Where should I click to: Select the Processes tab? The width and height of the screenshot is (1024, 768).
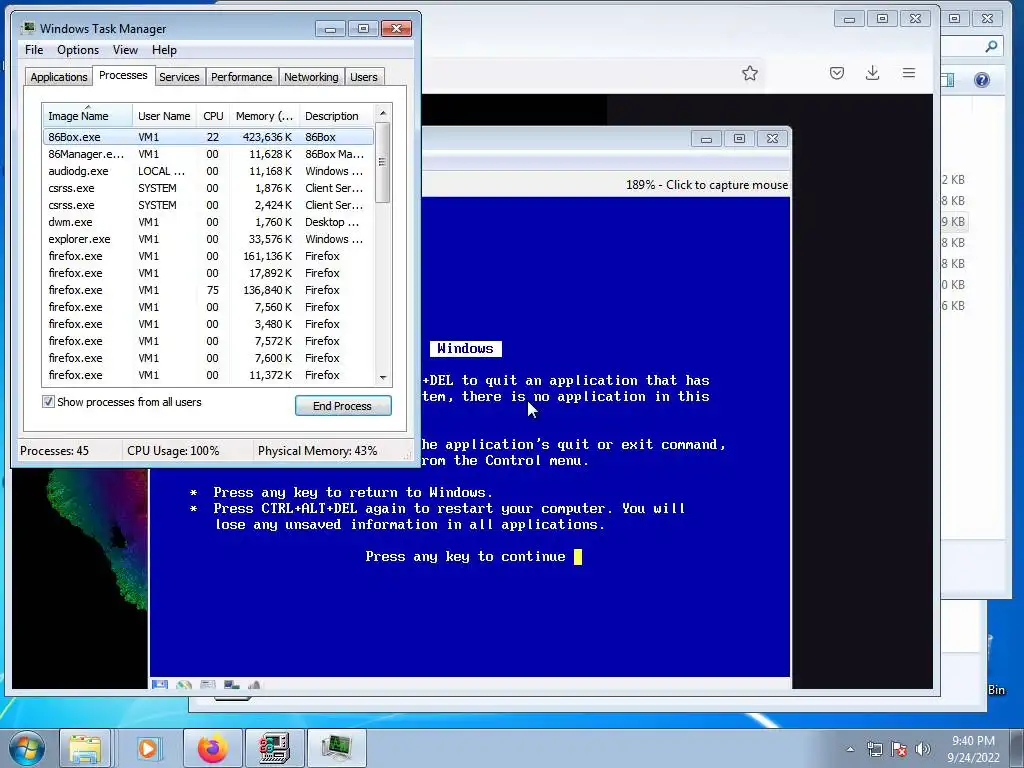(x=123, y=76)
